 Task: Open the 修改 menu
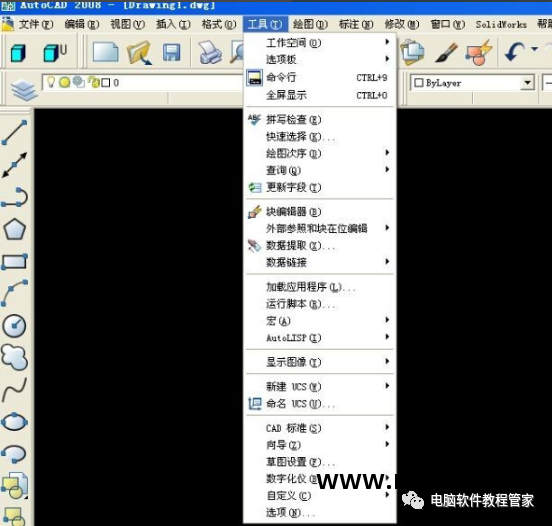pos(401,24)
